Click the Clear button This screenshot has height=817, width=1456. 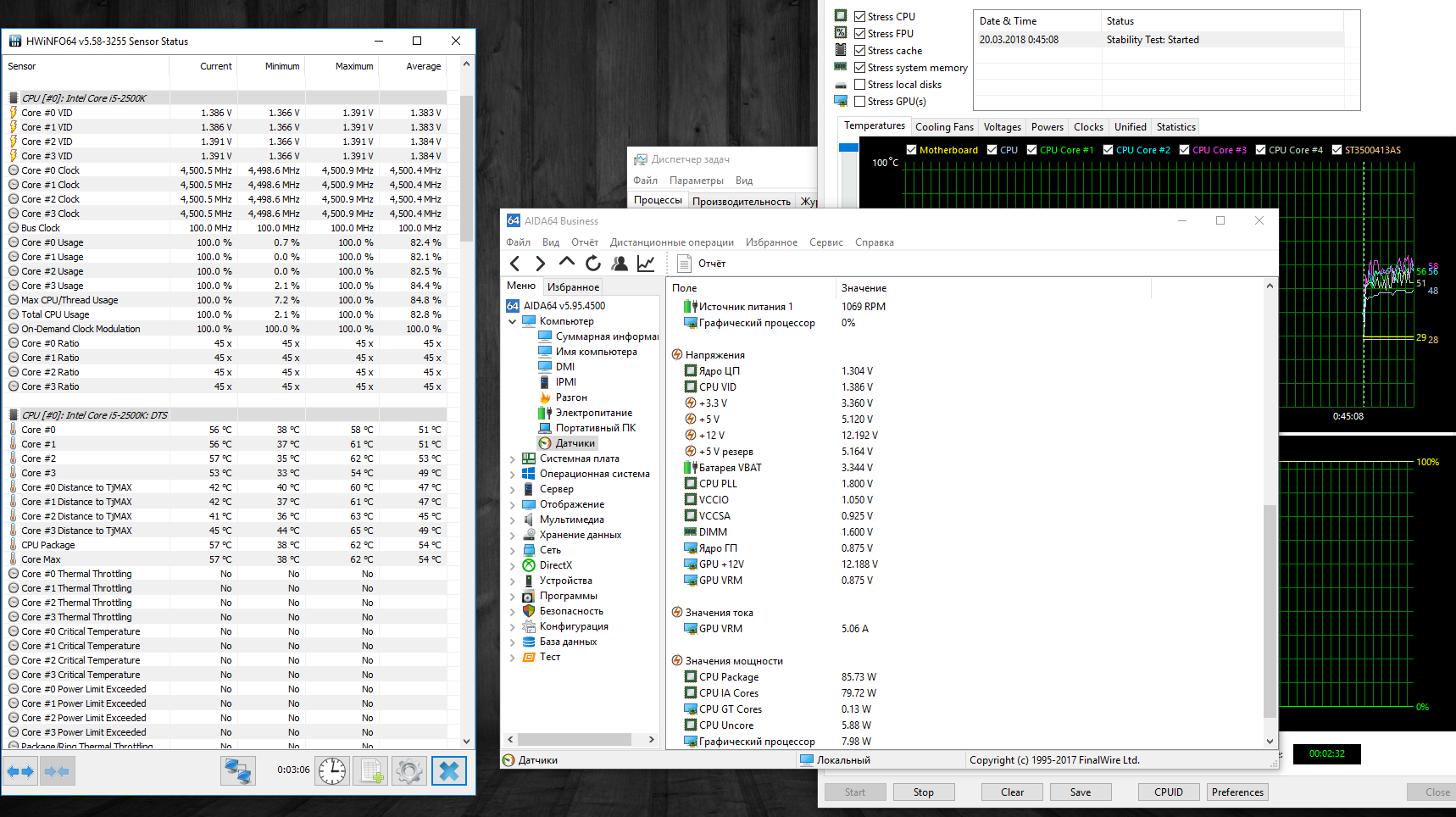coord(1012,792)
